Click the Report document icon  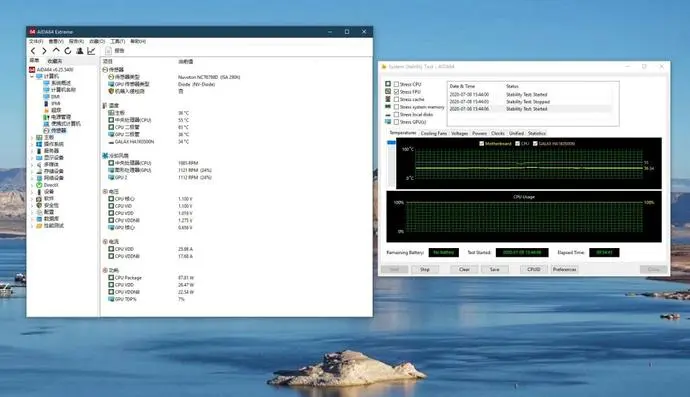[108, 51]
